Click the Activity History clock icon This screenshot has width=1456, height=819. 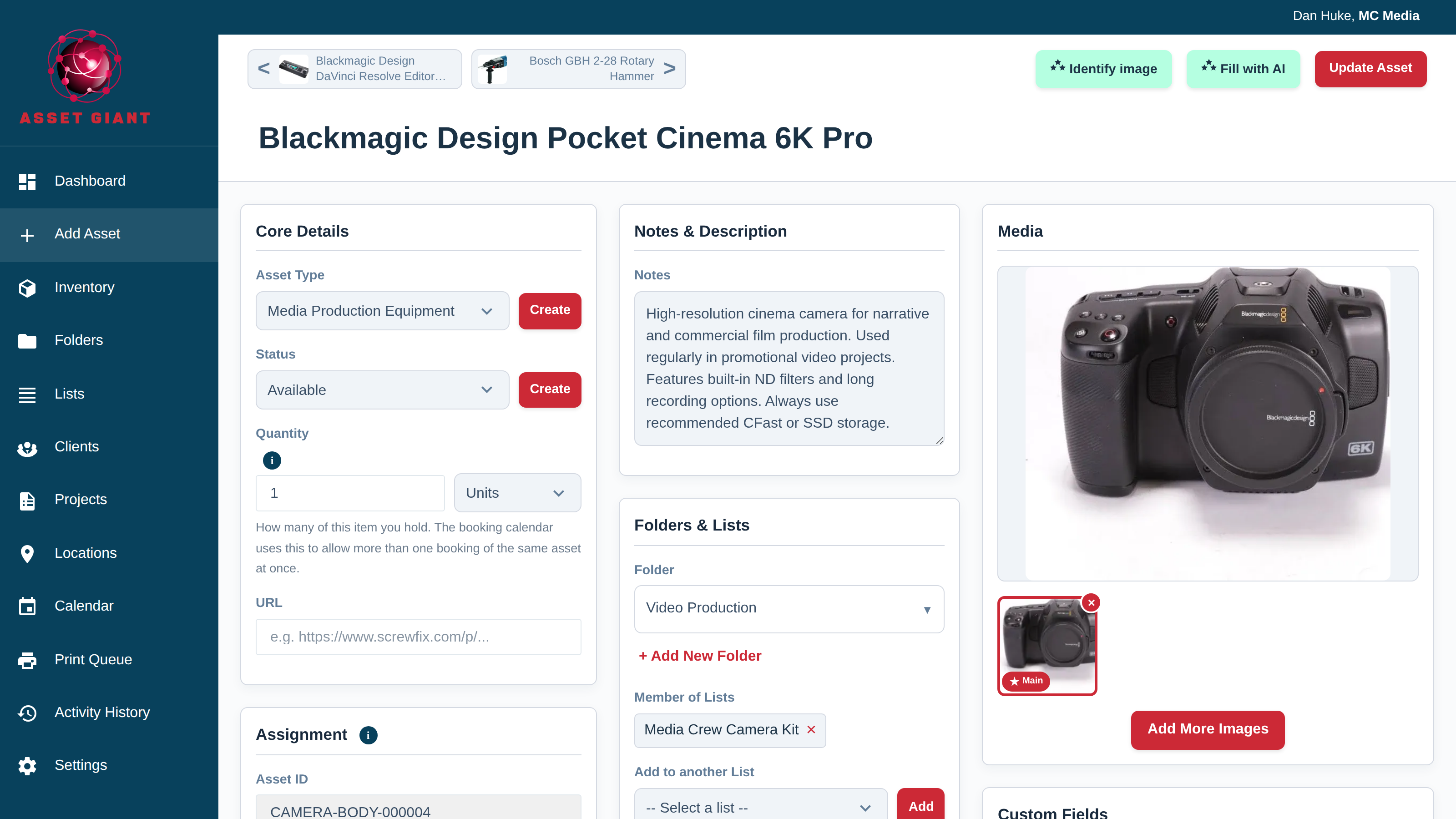(x=27, y=713)
